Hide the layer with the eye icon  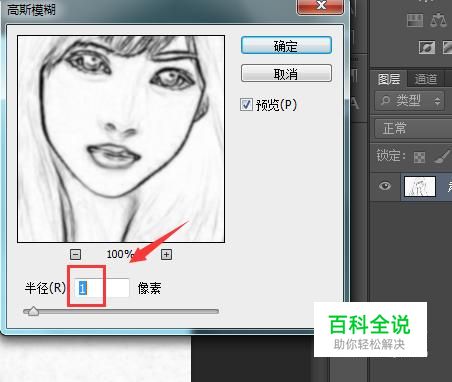[385, 186]
